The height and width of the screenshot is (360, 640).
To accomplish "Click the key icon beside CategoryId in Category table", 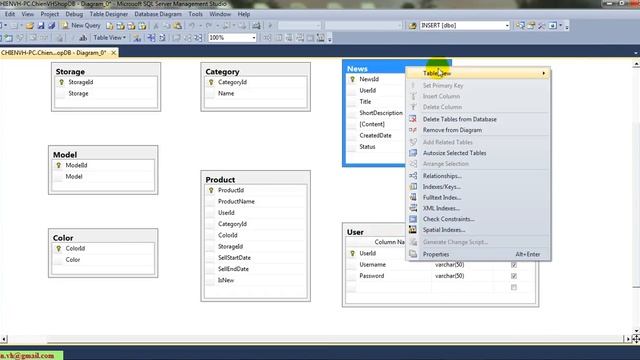I will (x=211, y=82).
